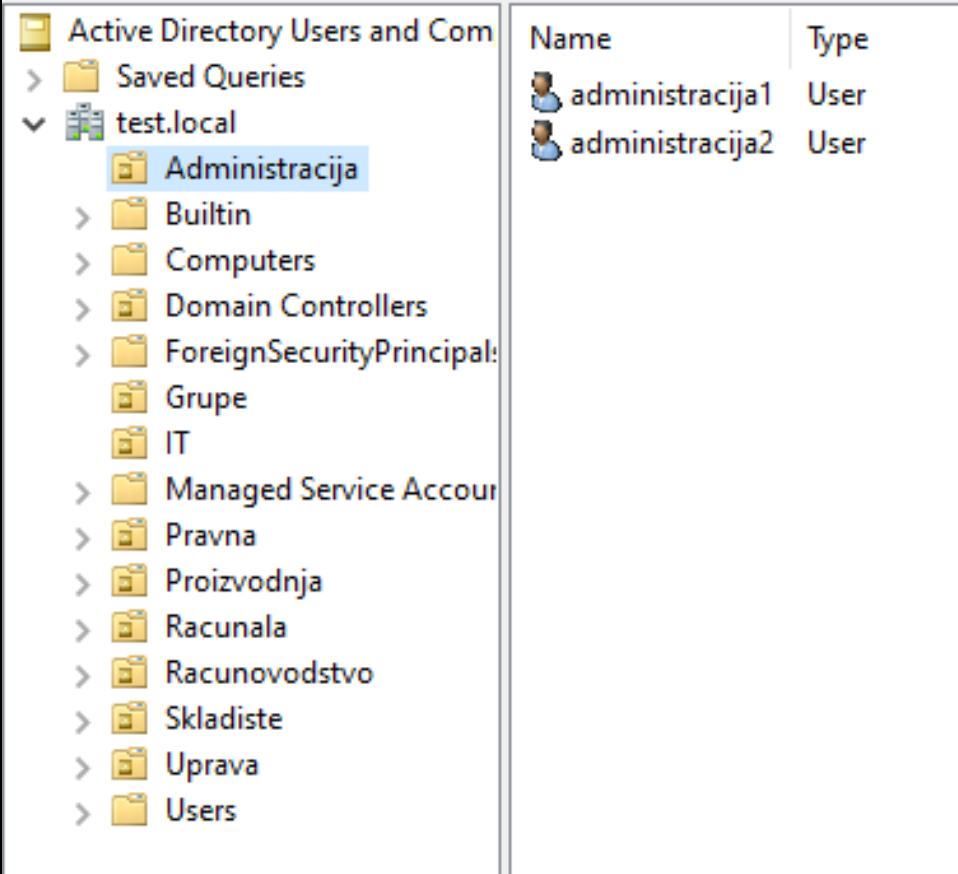This screenshot has width=958, height=874.
Task: Select the administracija1 user icon
Action: [x=546, y=93]
